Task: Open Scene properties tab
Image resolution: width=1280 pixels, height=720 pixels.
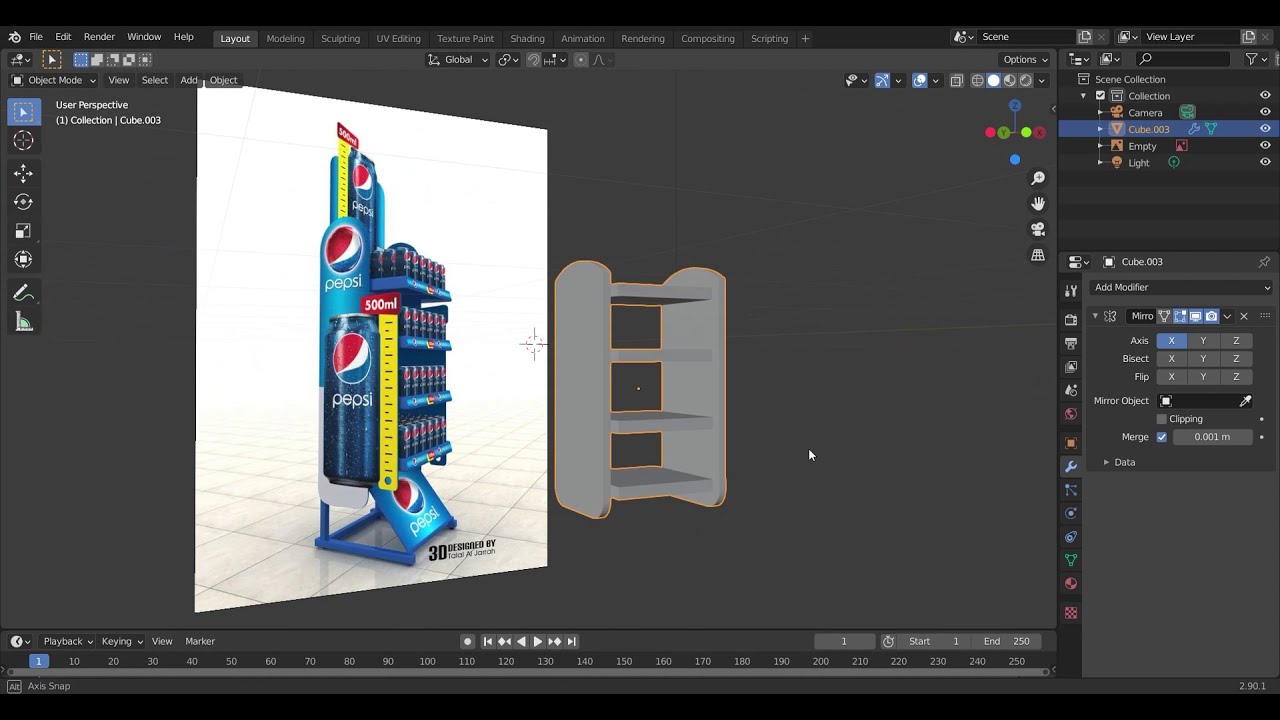Action: click(x=1071, y=390)
